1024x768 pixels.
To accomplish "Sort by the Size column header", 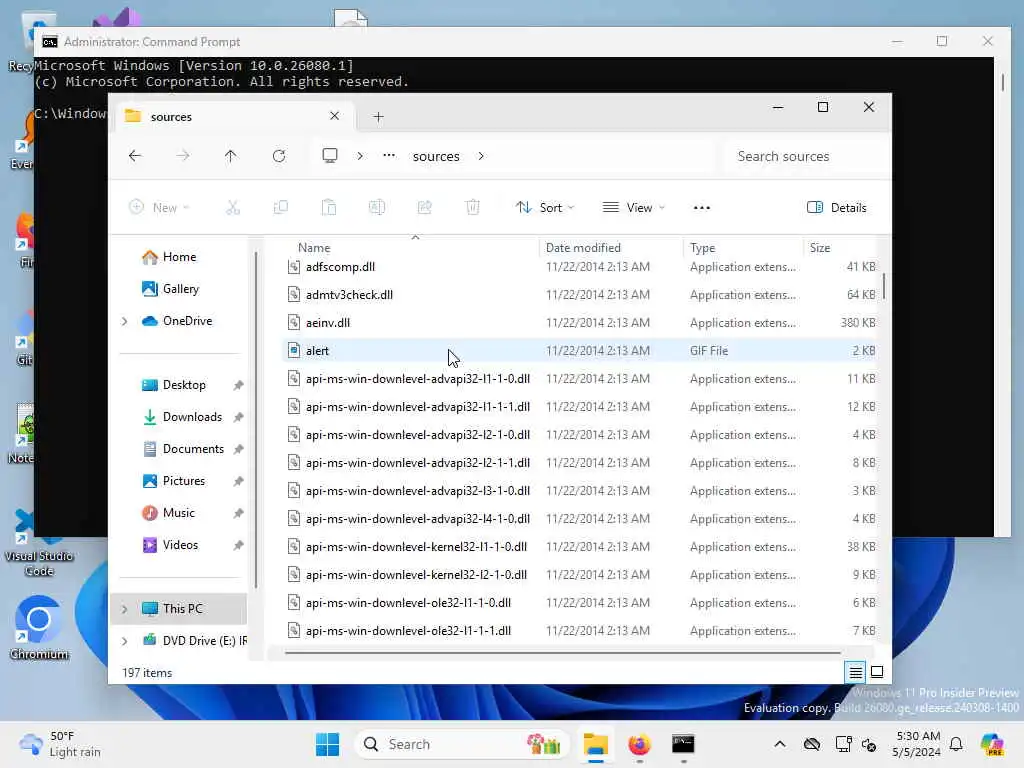I will point(820,248).
